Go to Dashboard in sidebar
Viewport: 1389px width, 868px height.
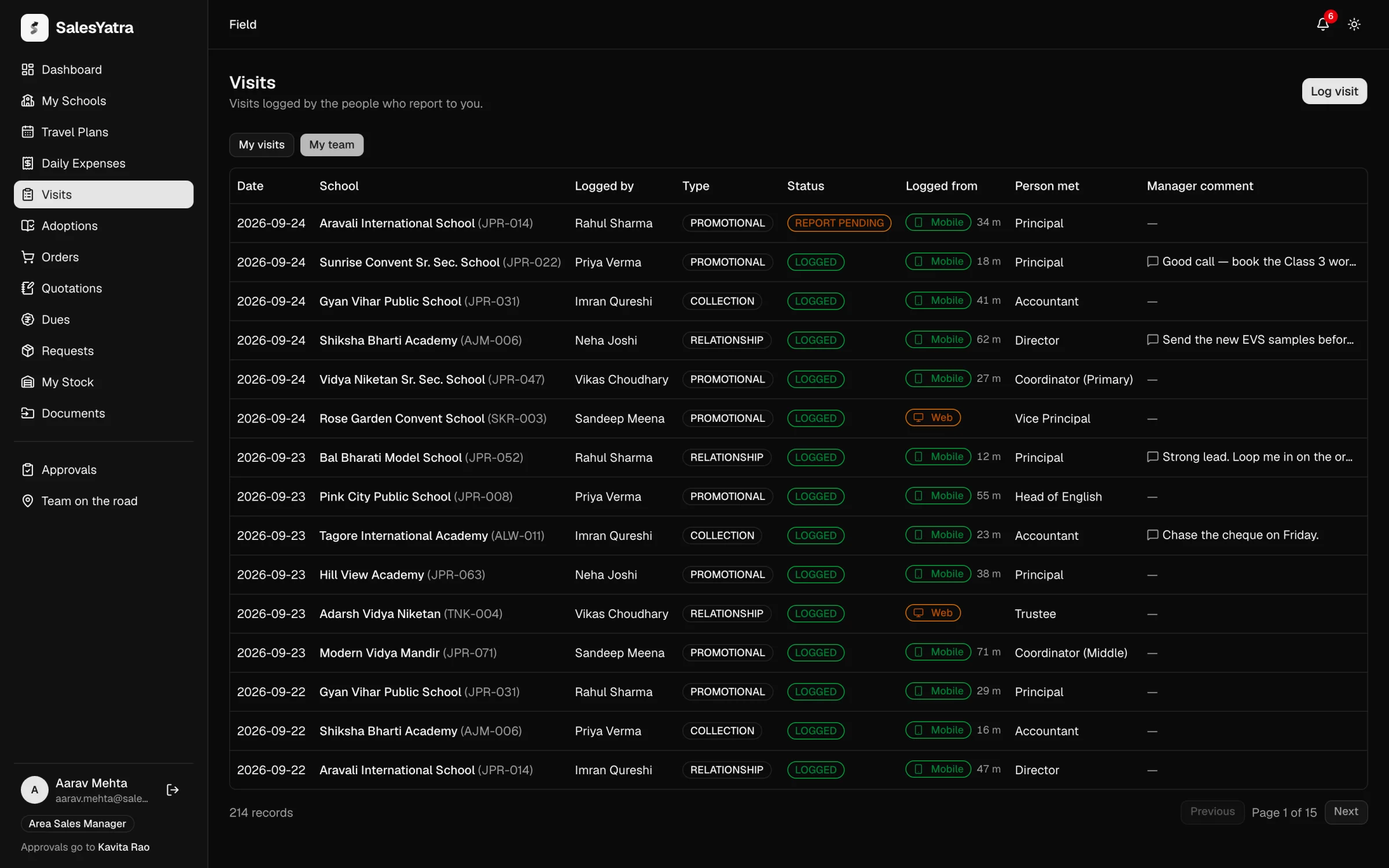coord(104,69)
